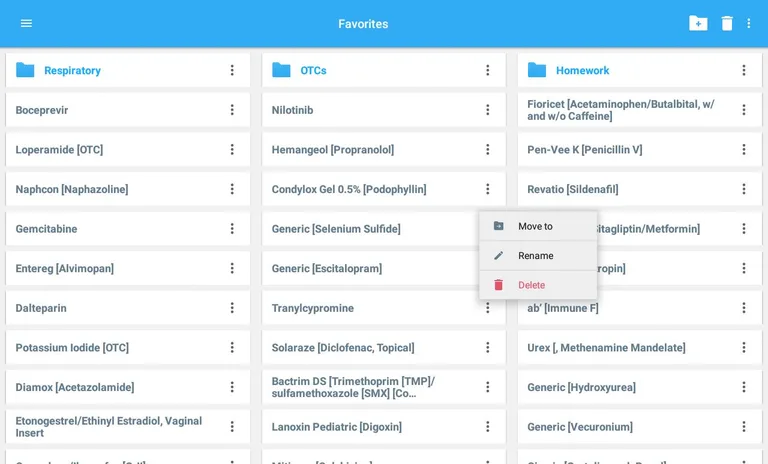Viewport: 768px width, 464px height.
Task: Open the Fioricet [Acetaminophen/Butalbital] entry
Action: (639, 110)
